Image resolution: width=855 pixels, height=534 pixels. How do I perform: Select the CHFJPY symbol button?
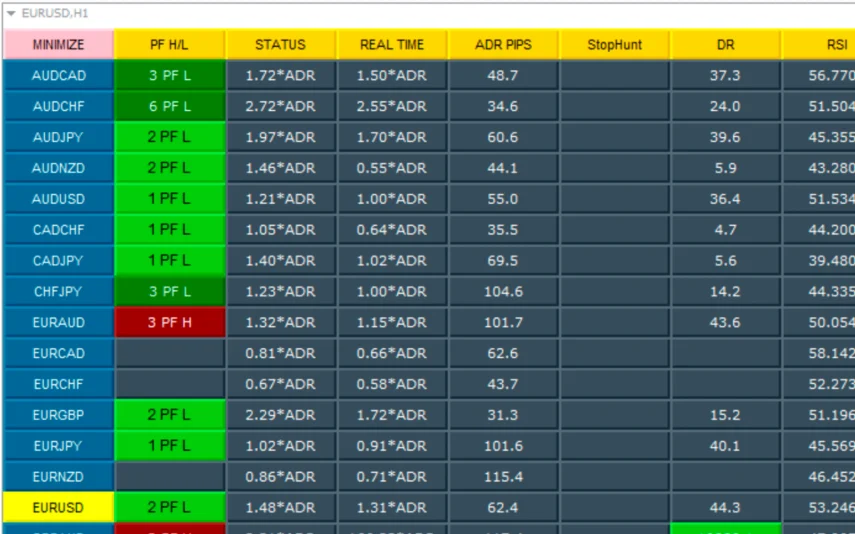(x=58, y=292)
